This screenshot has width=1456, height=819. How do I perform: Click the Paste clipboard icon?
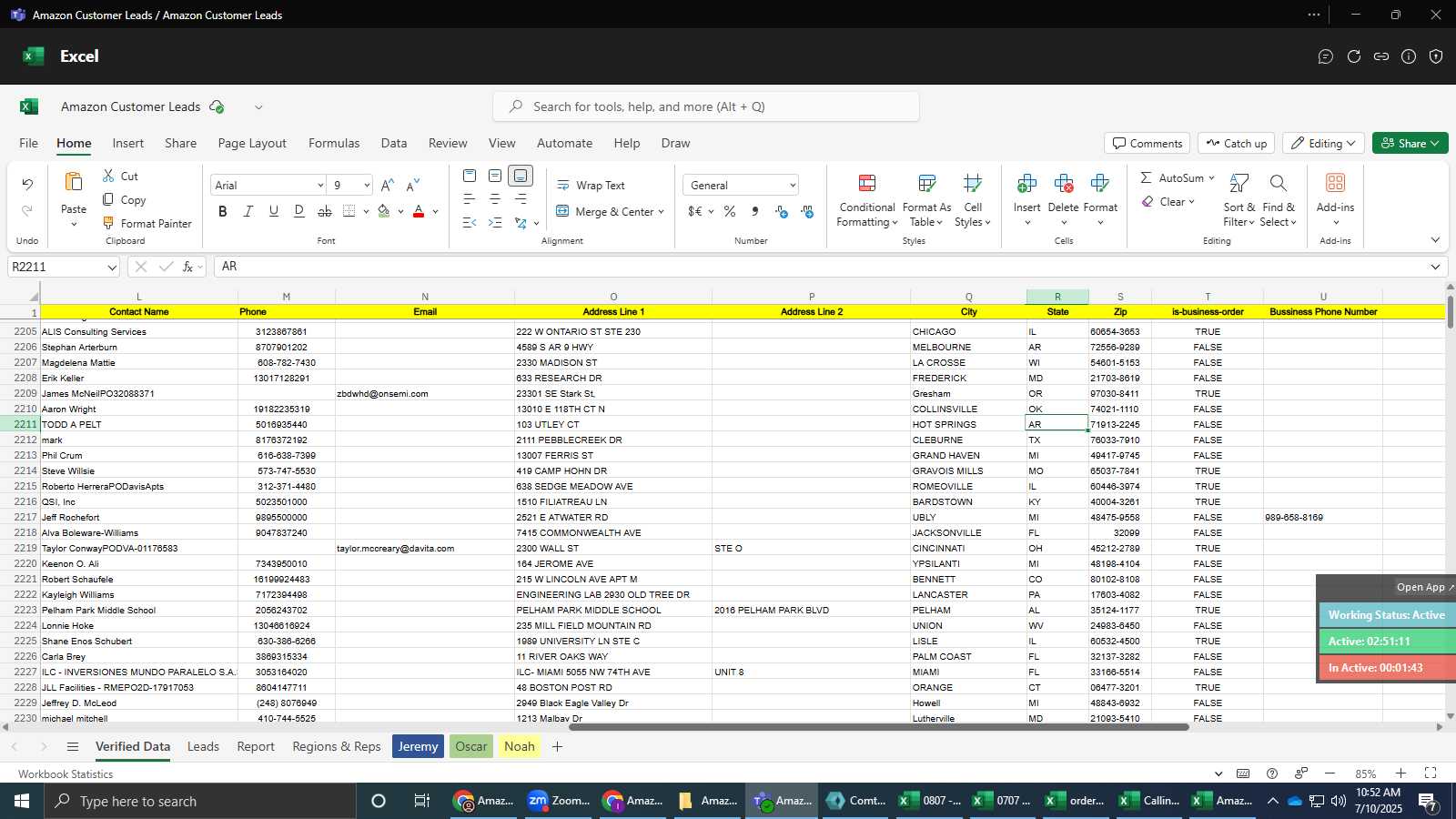pyautogui.click(x=74, y=182)
